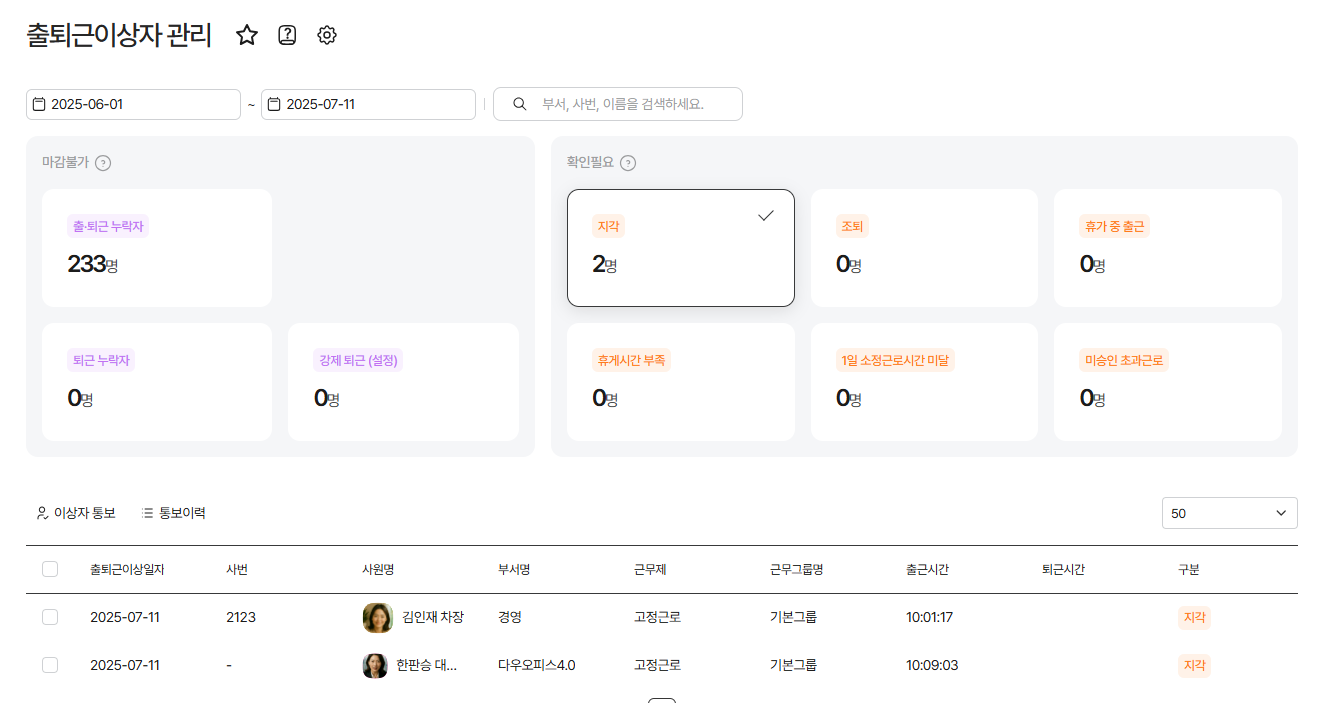1317x703 pixels.
Task: Click 김인재 차장 profile photo thumbnail
Action: pyautogui.click(x=377, y=618)
